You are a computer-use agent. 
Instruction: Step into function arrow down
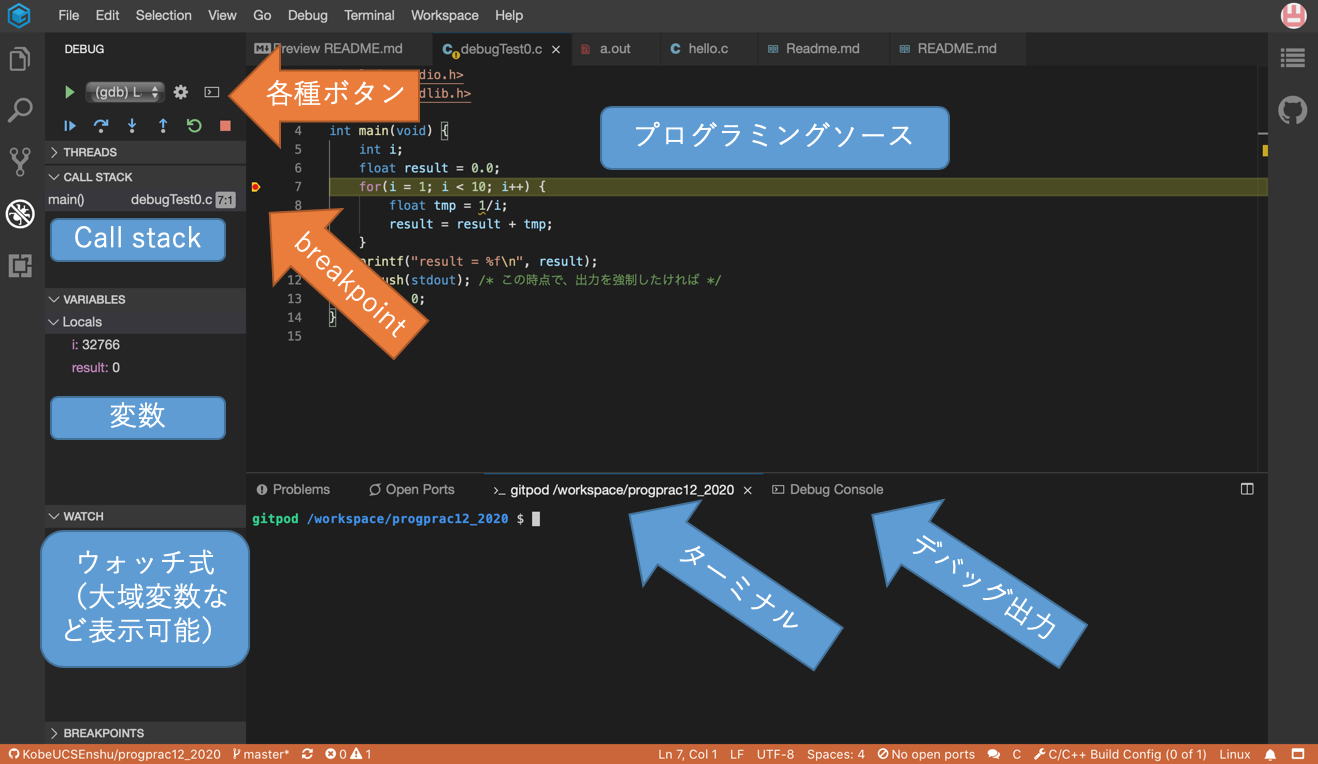pos(132,126)
